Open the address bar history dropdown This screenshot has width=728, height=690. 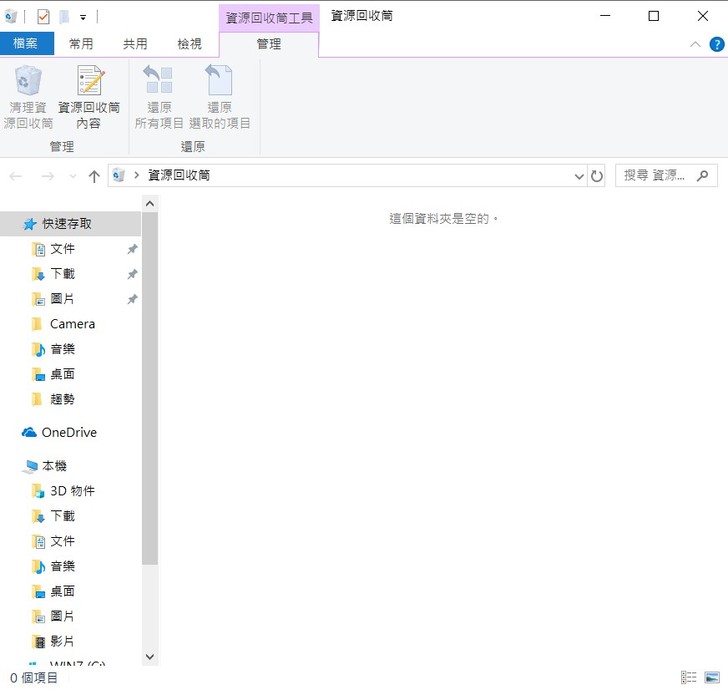point(579,176)
